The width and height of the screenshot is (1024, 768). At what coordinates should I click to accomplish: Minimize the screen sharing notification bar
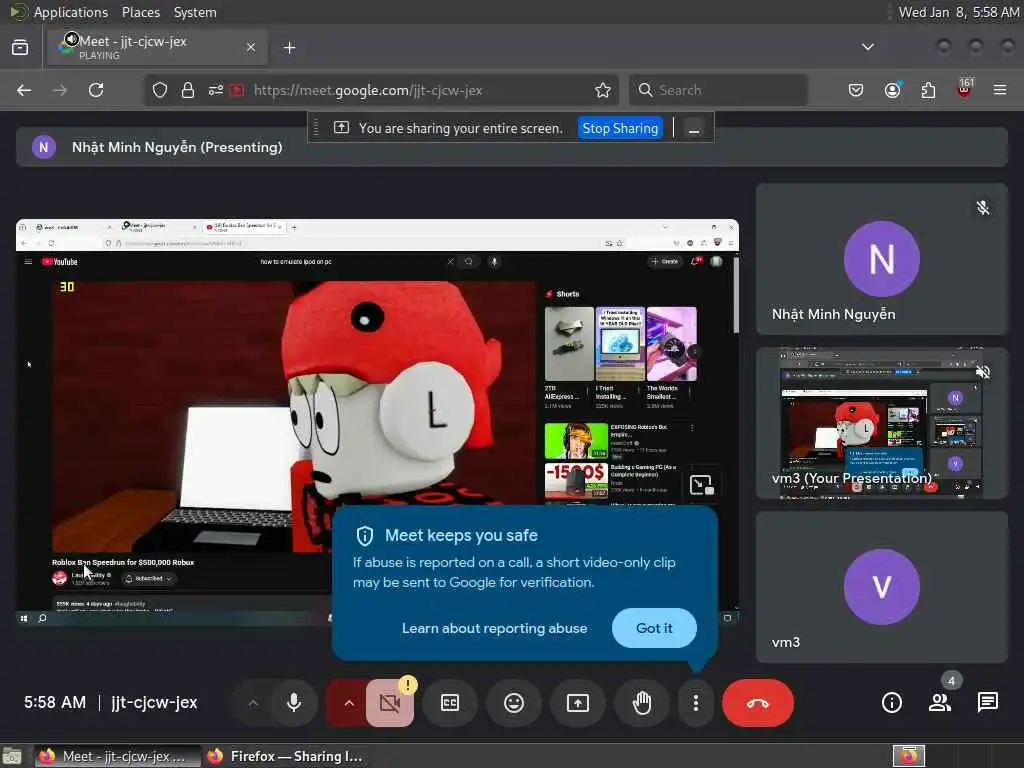pos(694,129)
